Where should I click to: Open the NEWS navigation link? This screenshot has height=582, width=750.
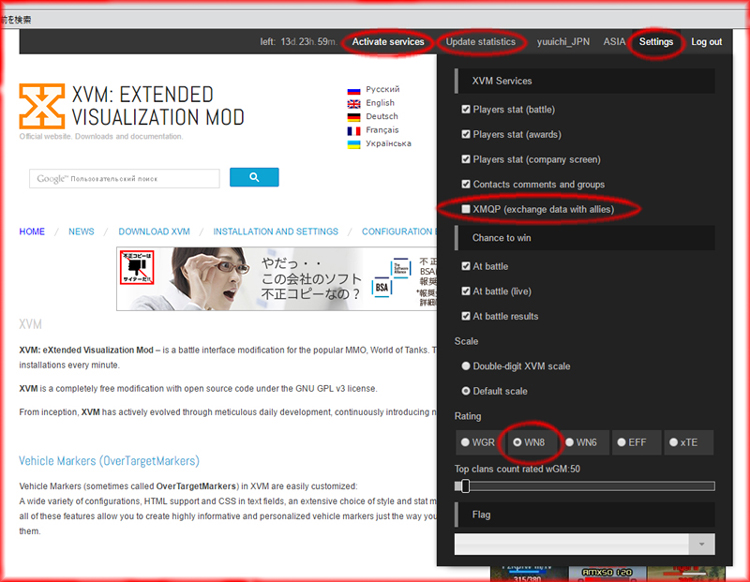[81, 232]
